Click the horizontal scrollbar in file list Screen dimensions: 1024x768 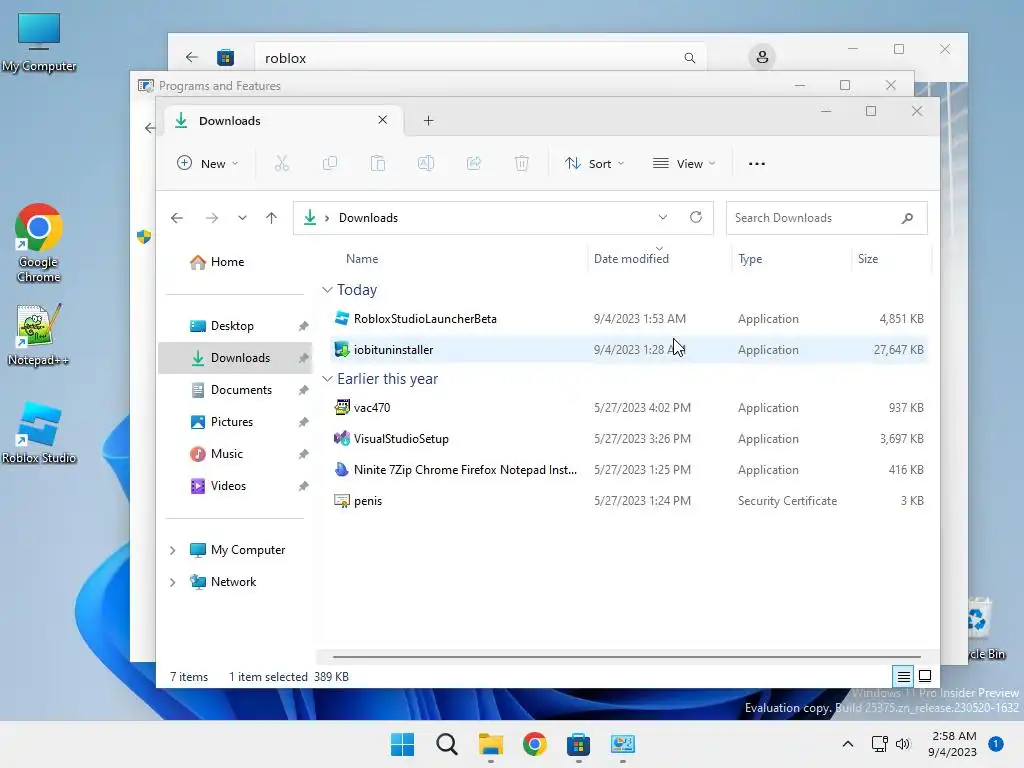pyautogui.click(x=626, y=656)
